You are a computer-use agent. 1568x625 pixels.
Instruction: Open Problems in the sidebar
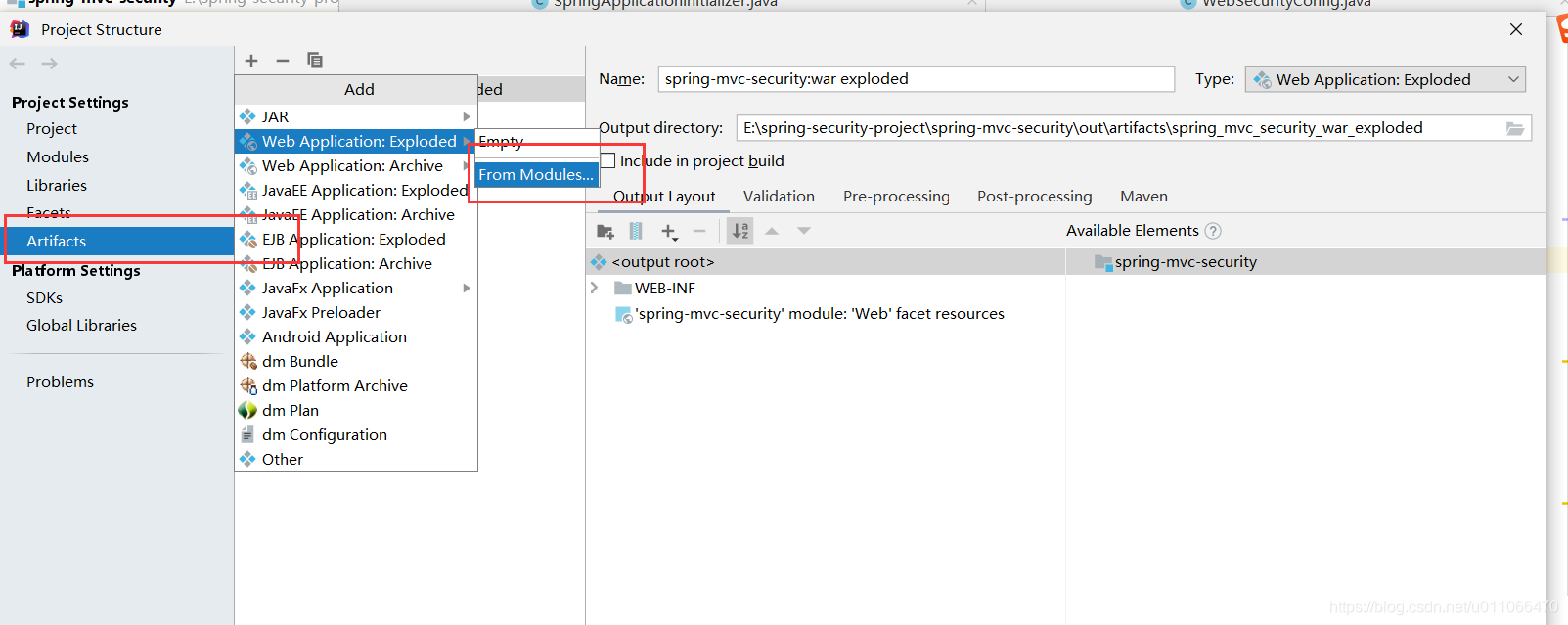pyautogui.click(x=60, y=381)
